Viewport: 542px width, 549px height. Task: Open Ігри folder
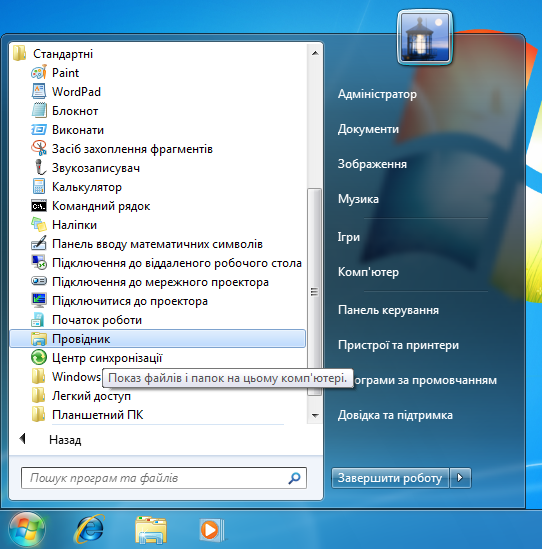(349, 237)
